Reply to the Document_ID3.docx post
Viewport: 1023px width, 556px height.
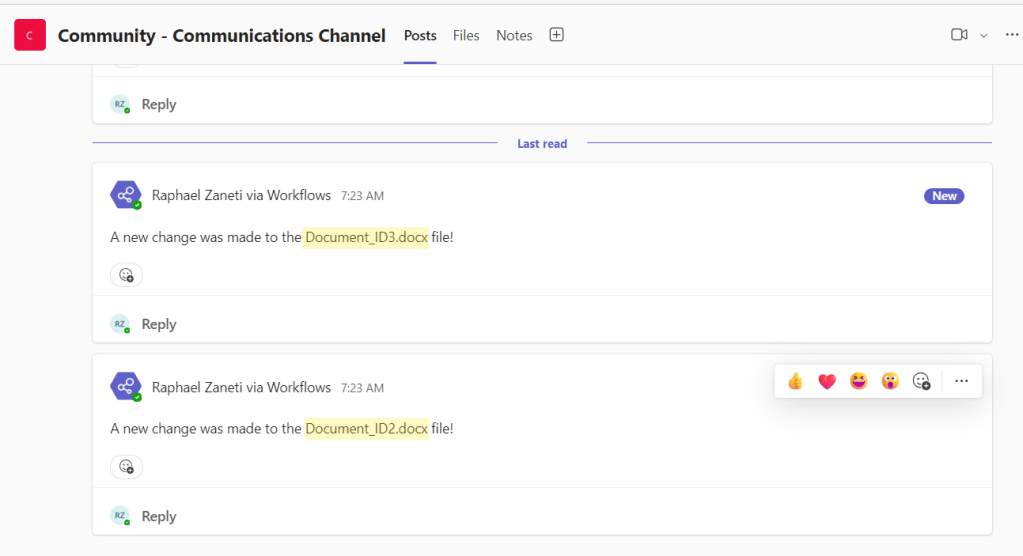tap(159, 324)
